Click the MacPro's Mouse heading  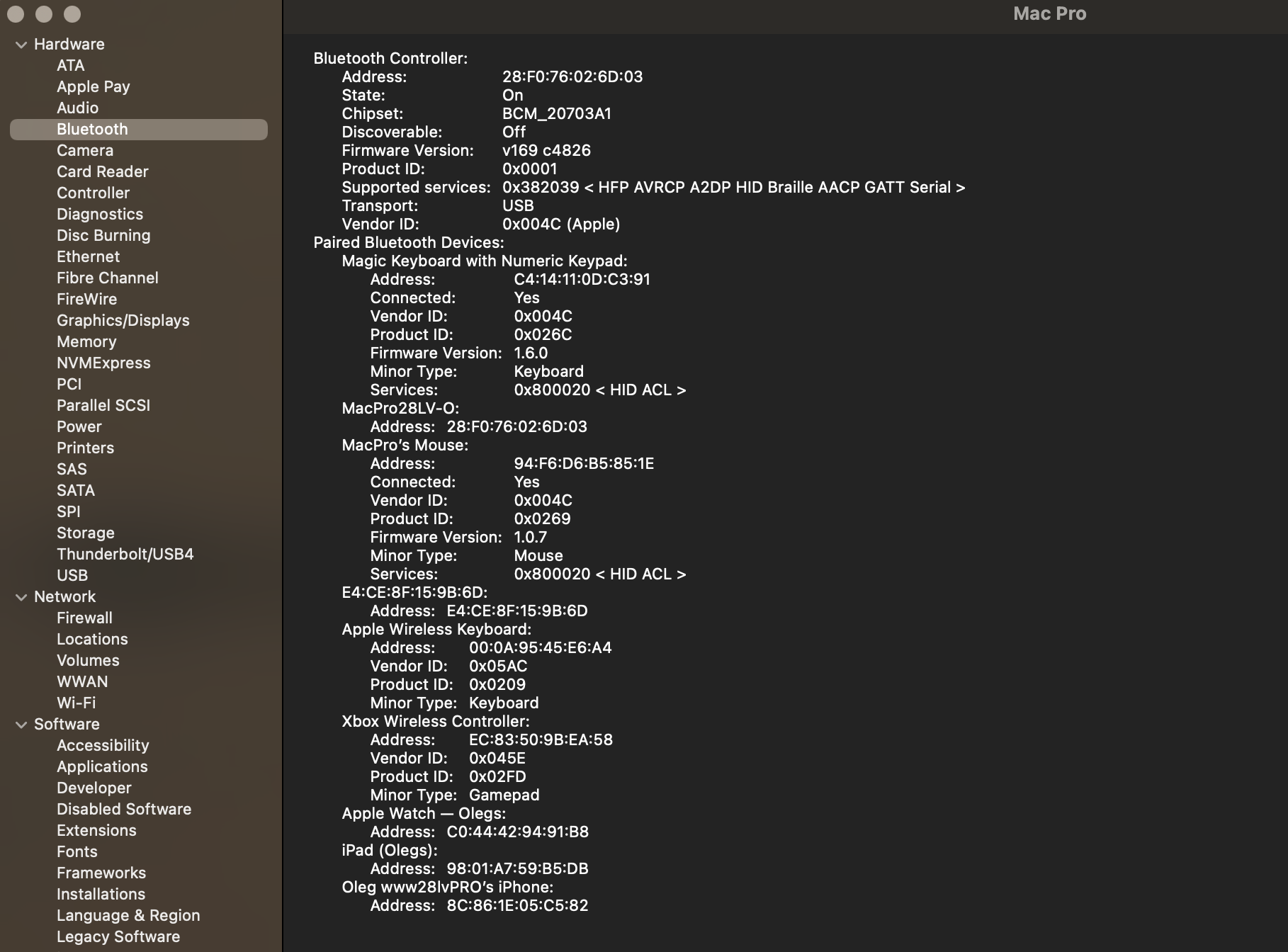(x=405, y=445)
